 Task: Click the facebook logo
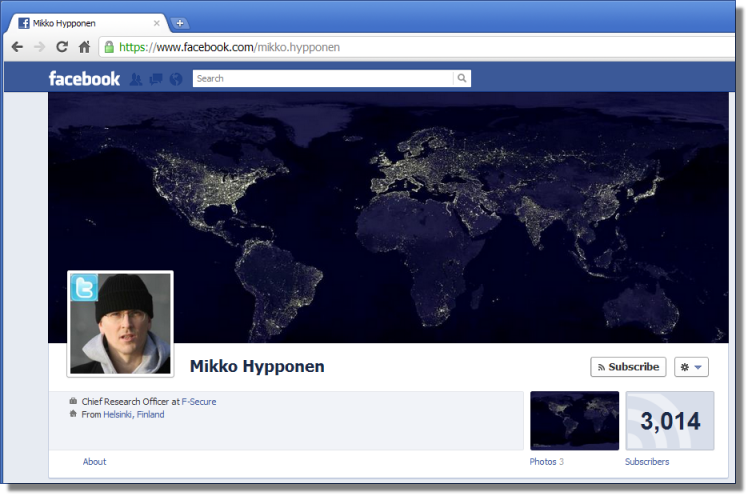84,79
